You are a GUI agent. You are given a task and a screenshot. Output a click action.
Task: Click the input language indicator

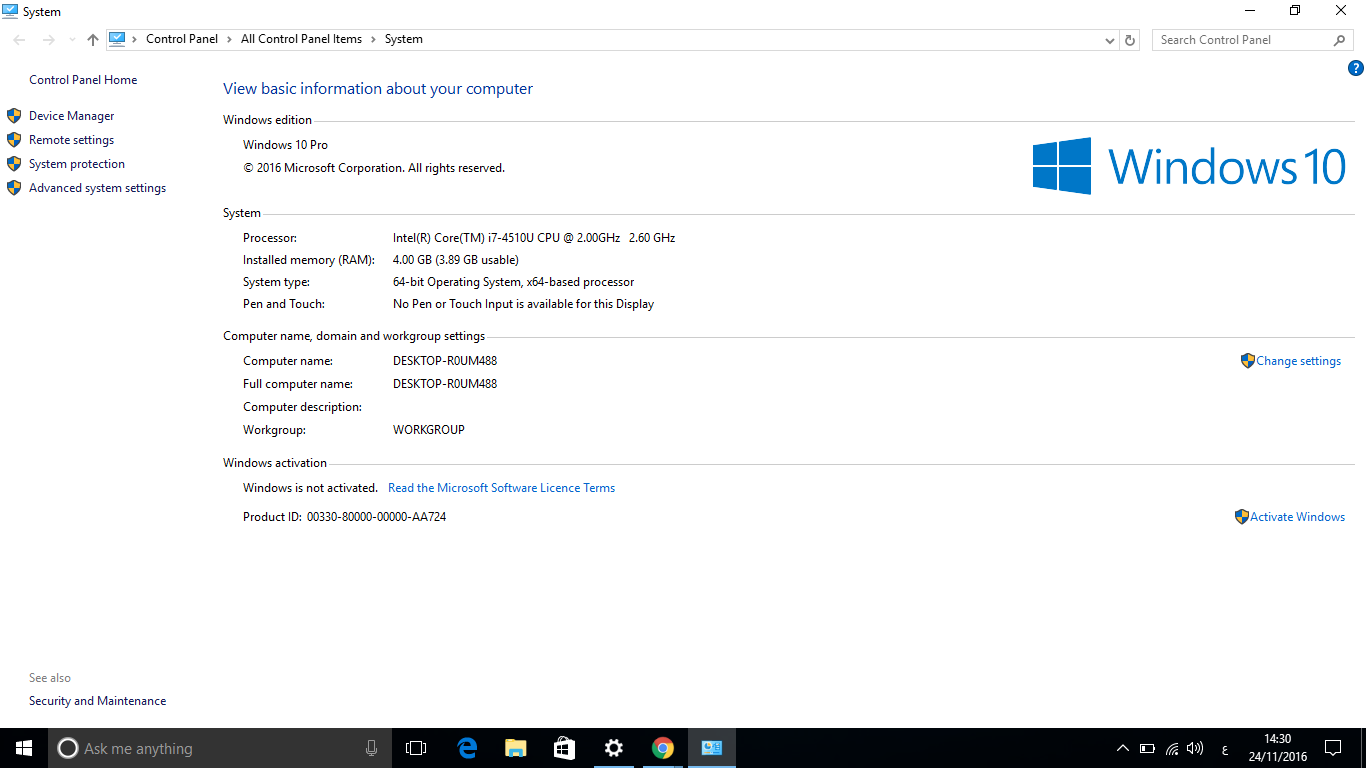click(x=1225, y=748)
